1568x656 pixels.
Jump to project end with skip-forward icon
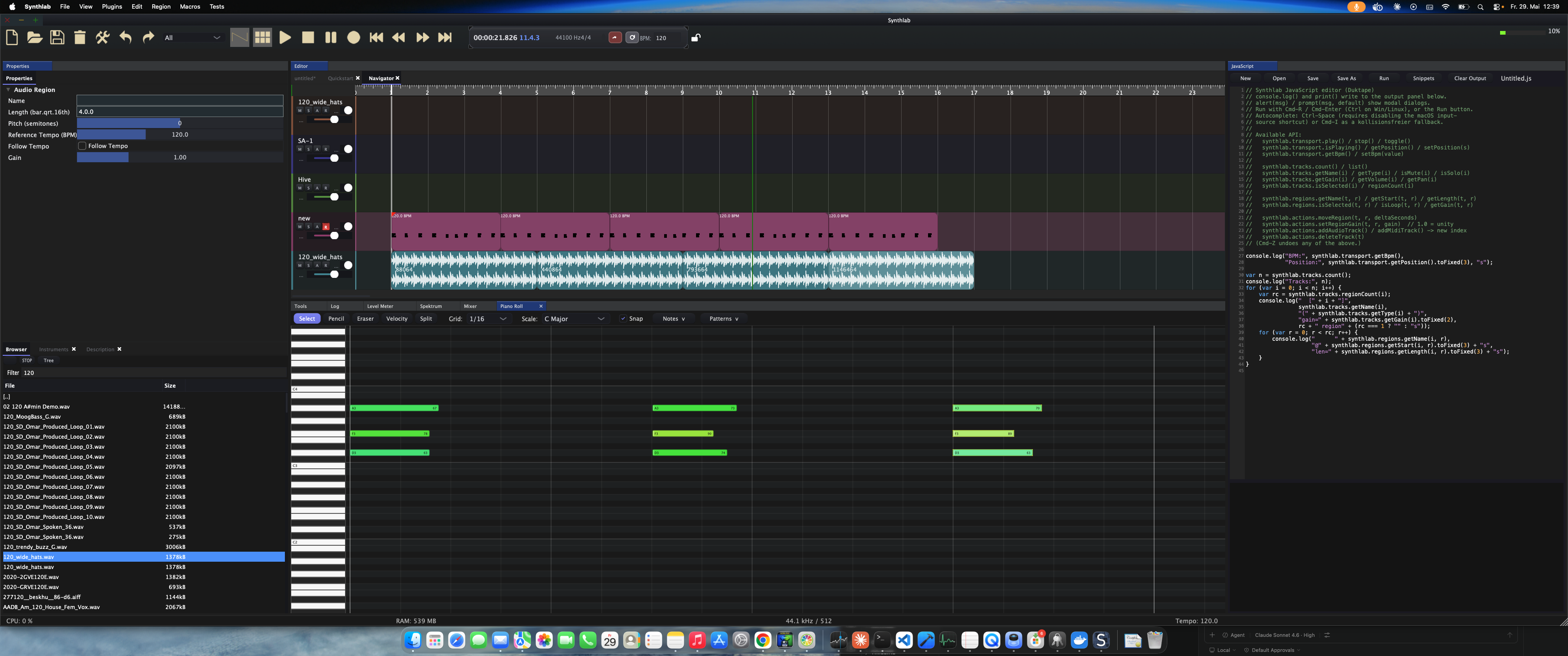coord(445,38)
